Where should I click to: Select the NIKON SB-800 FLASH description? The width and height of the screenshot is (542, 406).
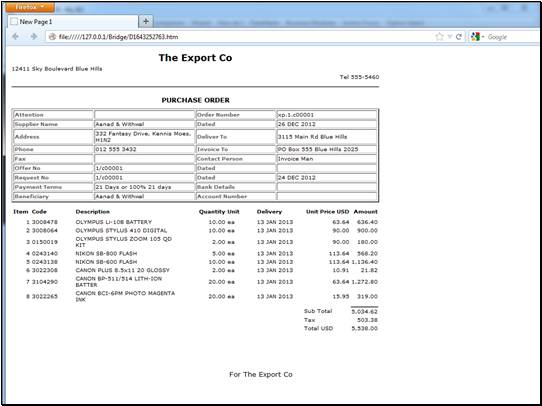(x=106, y=254)
